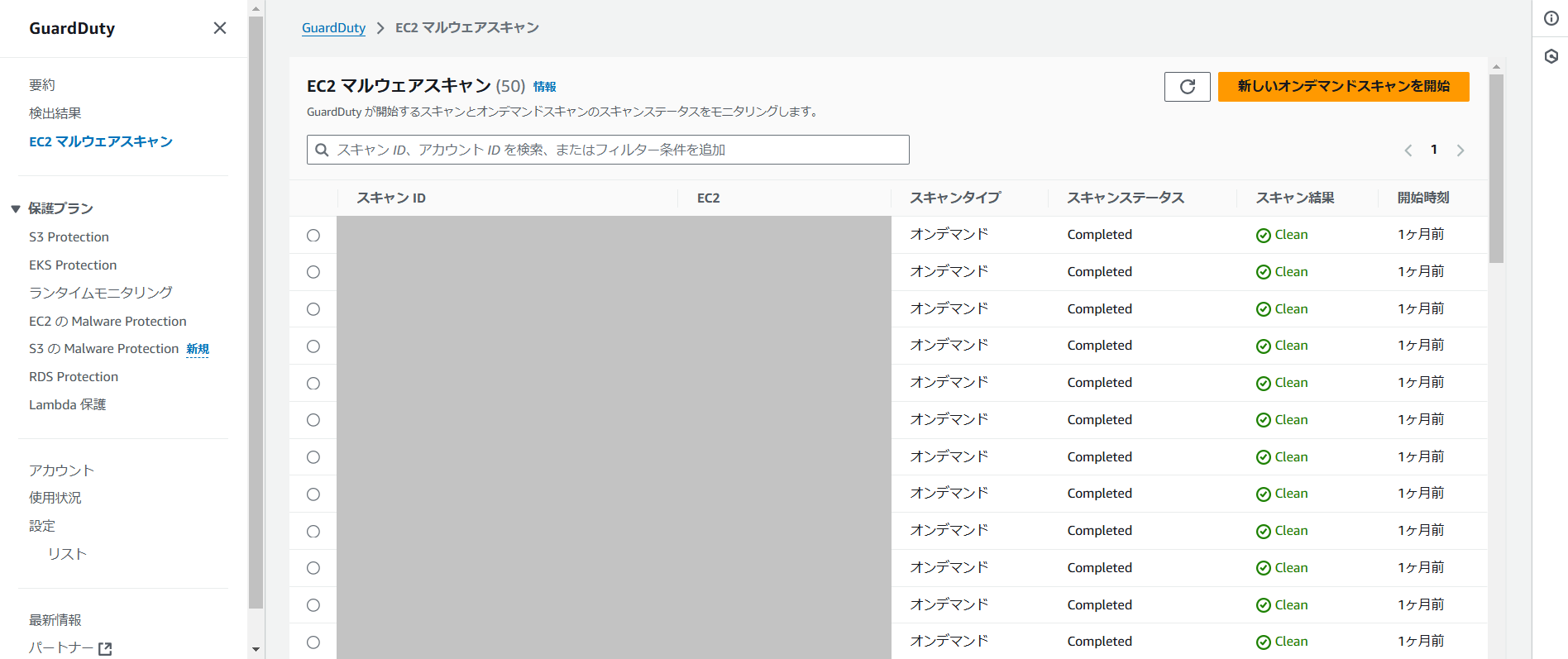1568x659 pixels.
Task: Click sidebar scrollbar down arrow
Action: coord(256,650)
